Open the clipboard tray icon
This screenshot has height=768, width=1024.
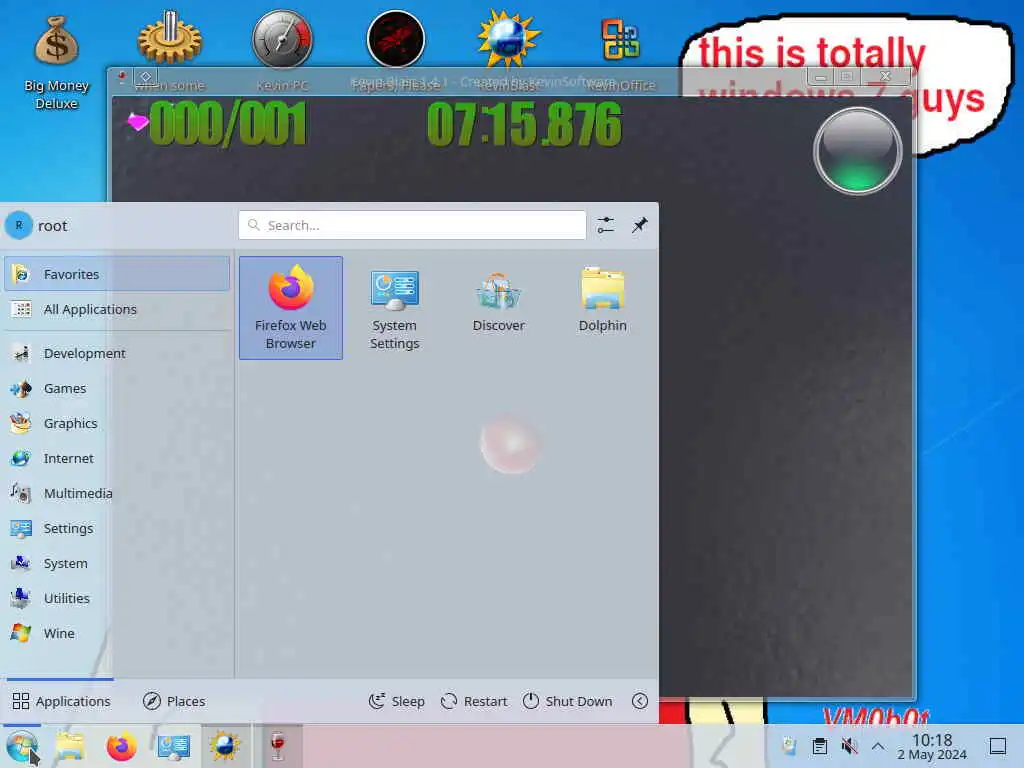820,746
